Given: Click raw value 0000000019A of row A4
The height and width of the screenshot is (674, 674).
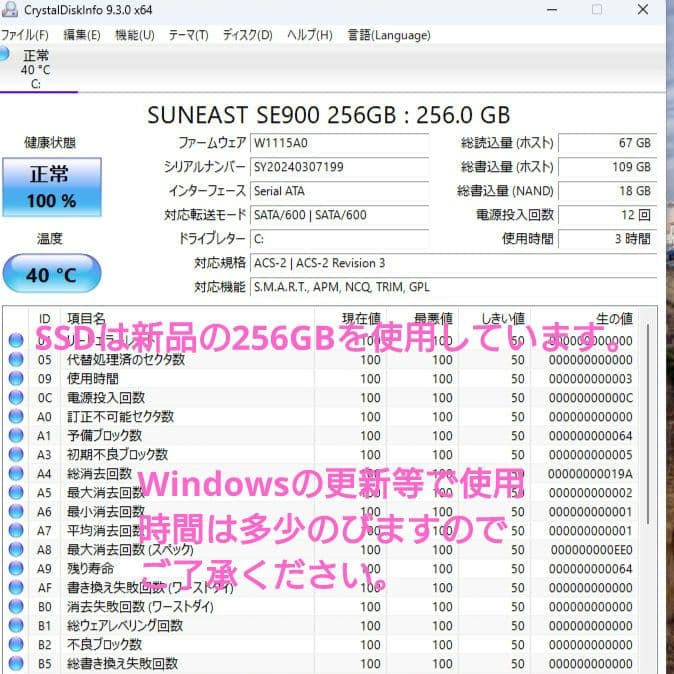Looking at the screenshot, I should click(590, 474).
